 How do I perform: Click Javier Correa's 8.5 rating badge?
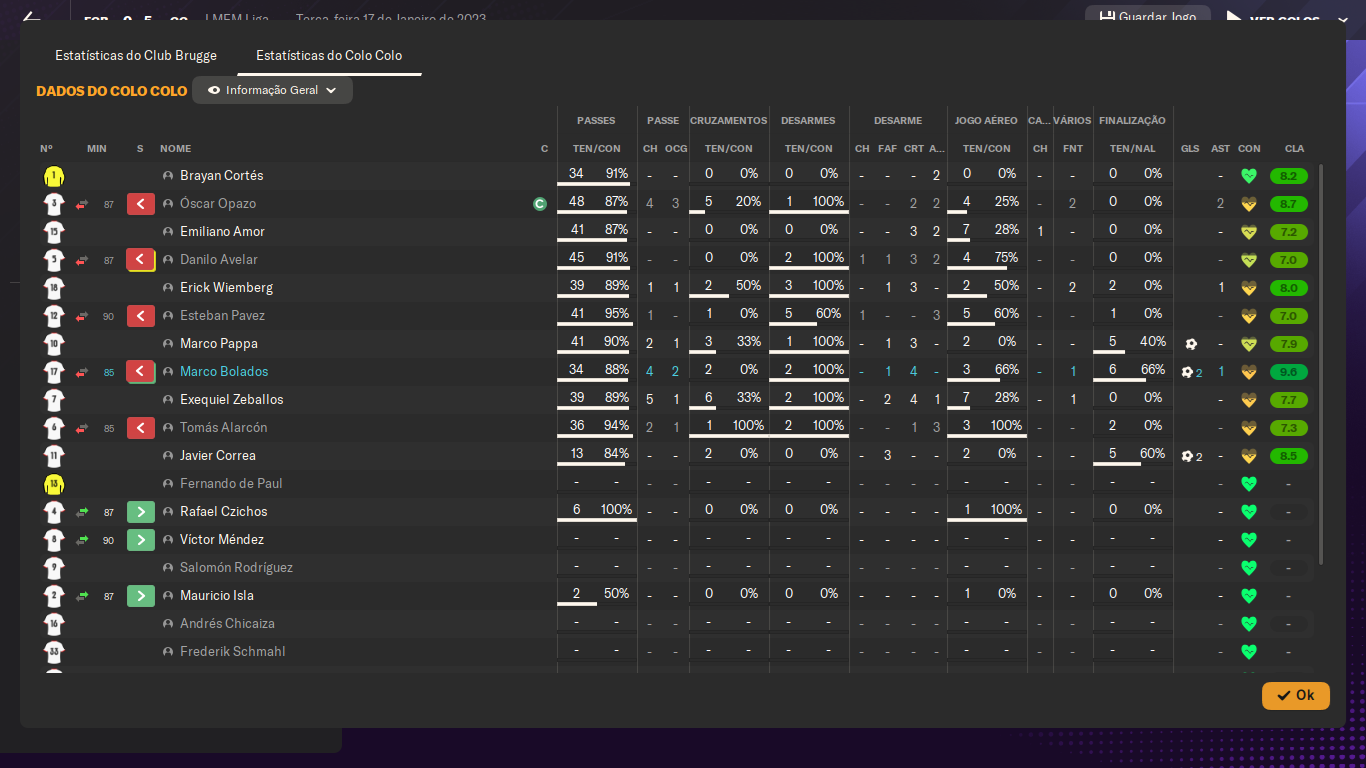coord(1288,456)
